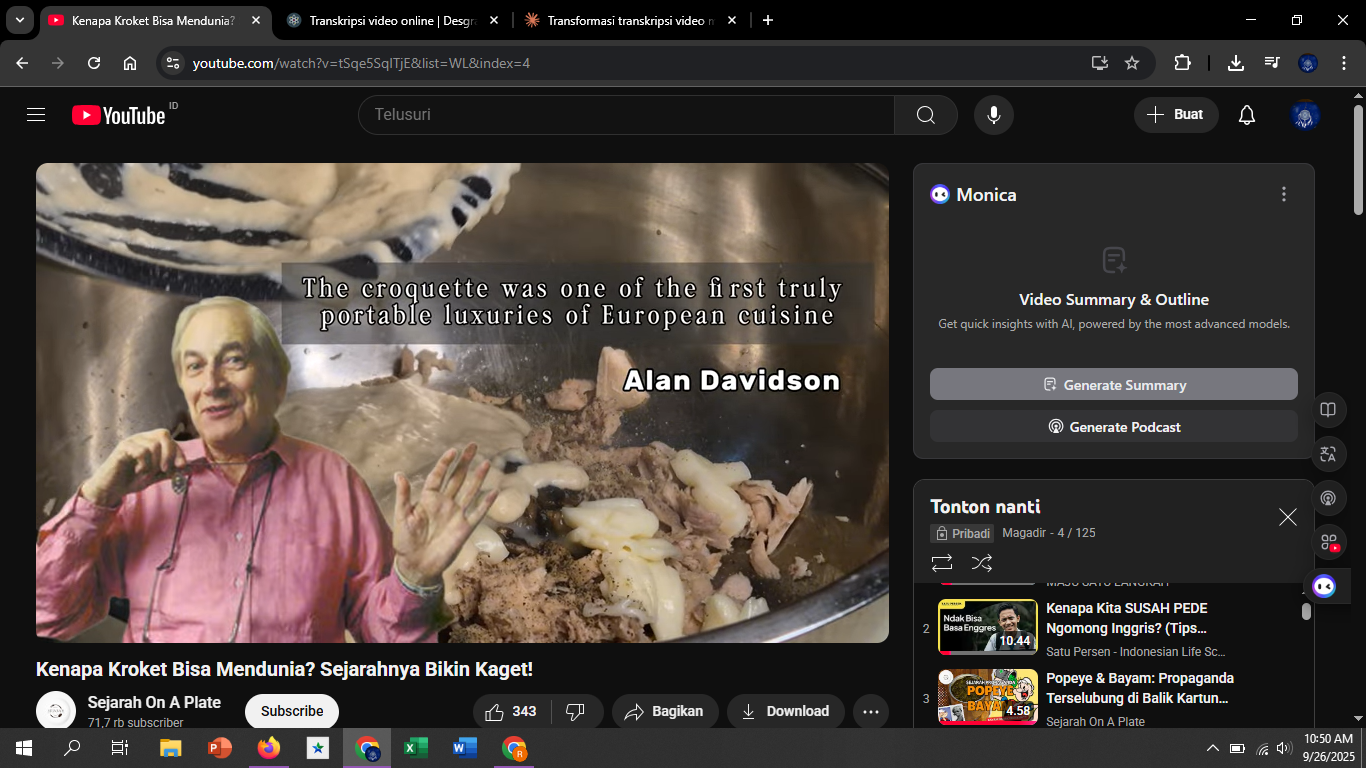The width and height of the screenshot is (1366, 768).
Task: Open Kenapa Kita SUSAH PEDE thumbnail
Action: pyautogui.click(x=988, y=628)
